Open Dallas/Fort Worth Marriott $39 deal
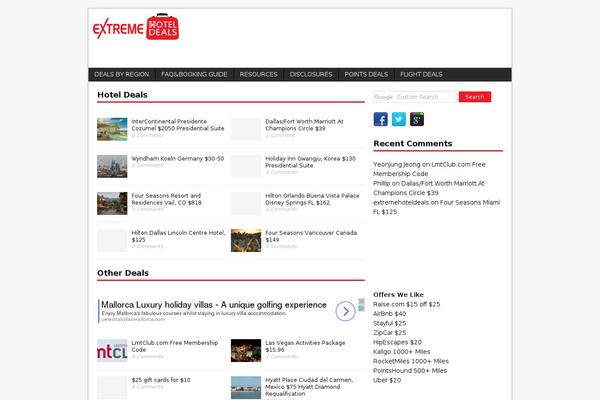 point(304,125)
